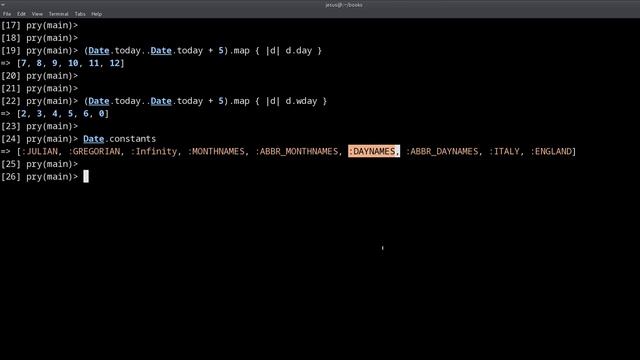Click the :JULIAN constant
The width and height of the screenshot is (640, 360).
click(39, 151)
